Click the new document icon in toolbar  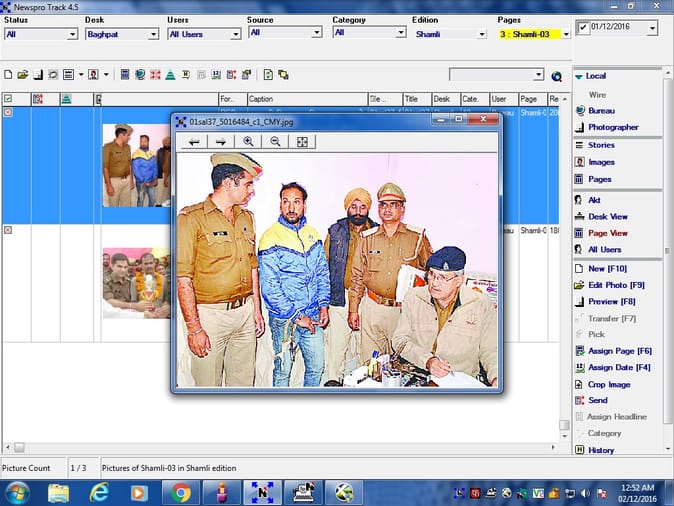(x=8, y=75)
